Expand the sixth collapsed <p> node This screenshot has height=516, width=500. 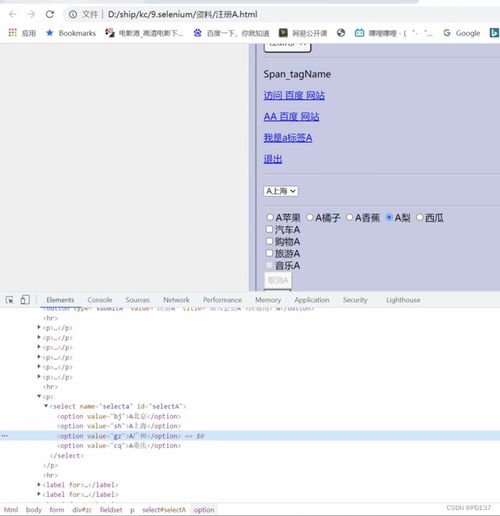(39, 377)
